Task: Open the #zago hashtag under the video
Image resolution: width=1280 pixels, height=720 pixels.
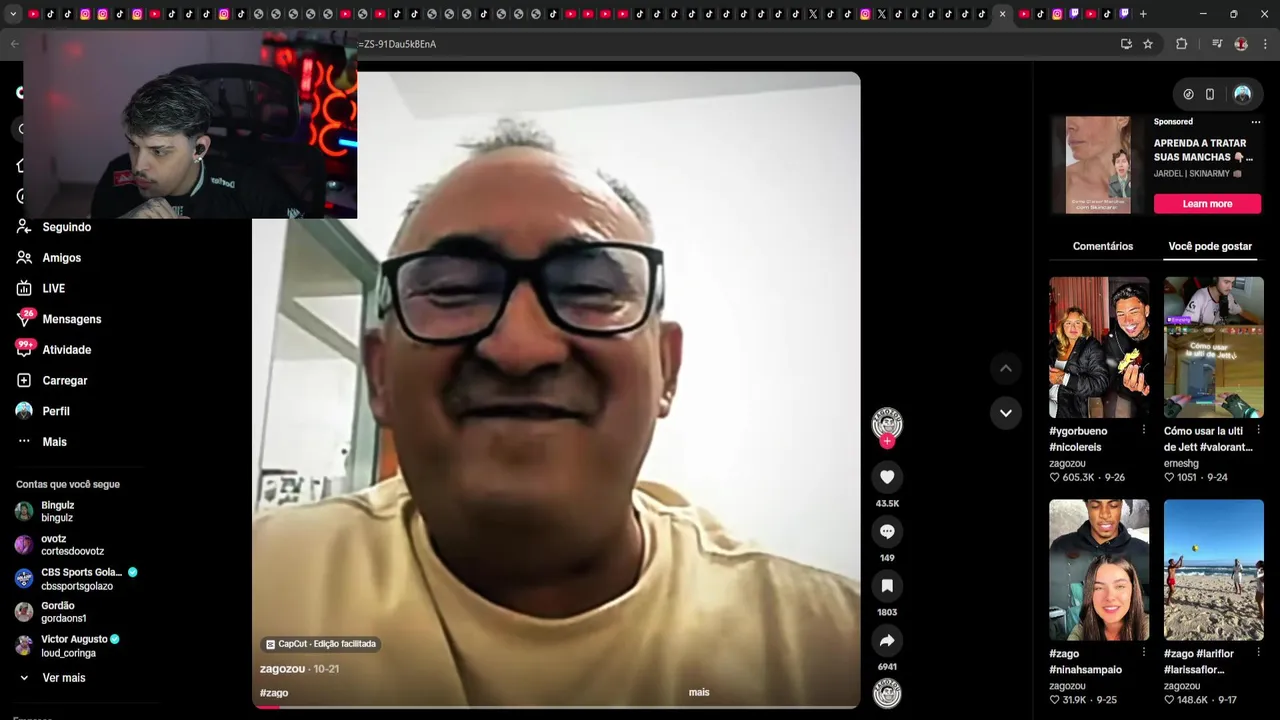Action: (274, 692)
